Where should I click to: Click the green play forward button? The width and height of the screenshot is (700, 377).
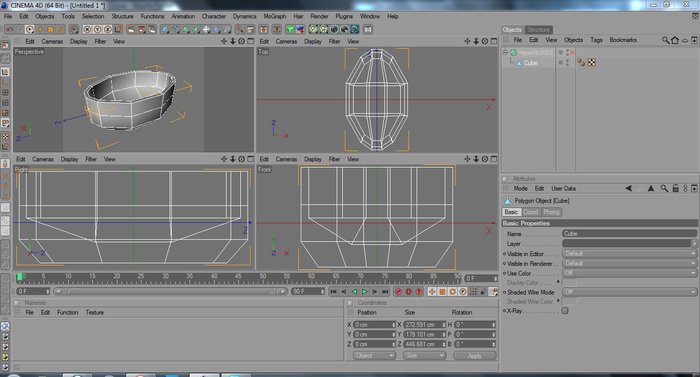click(364, 292)
